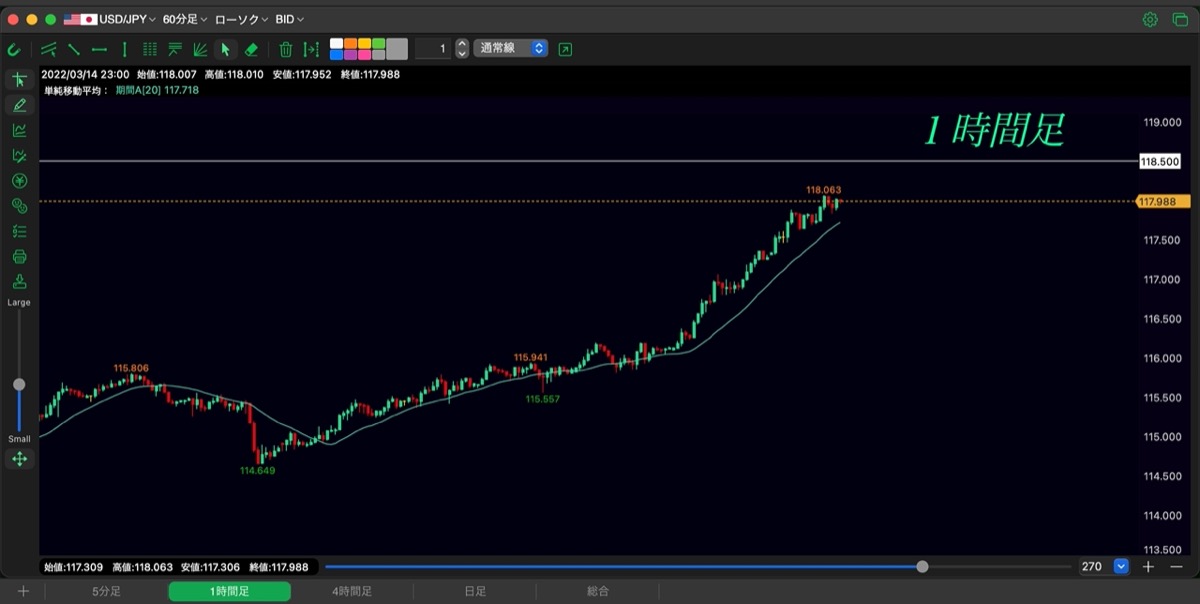
Task: Select the parallel channel line tool
Action: (x=48, y=49)
